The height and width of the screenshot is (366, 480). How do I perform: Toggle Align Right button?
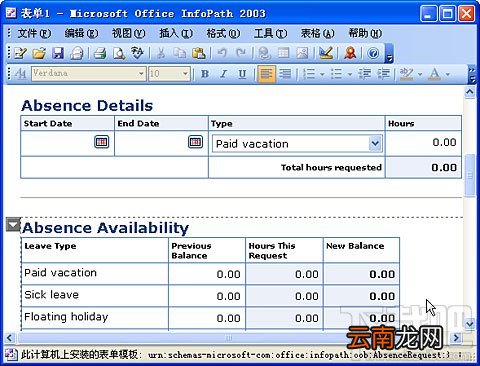click(x=285, y=74)
